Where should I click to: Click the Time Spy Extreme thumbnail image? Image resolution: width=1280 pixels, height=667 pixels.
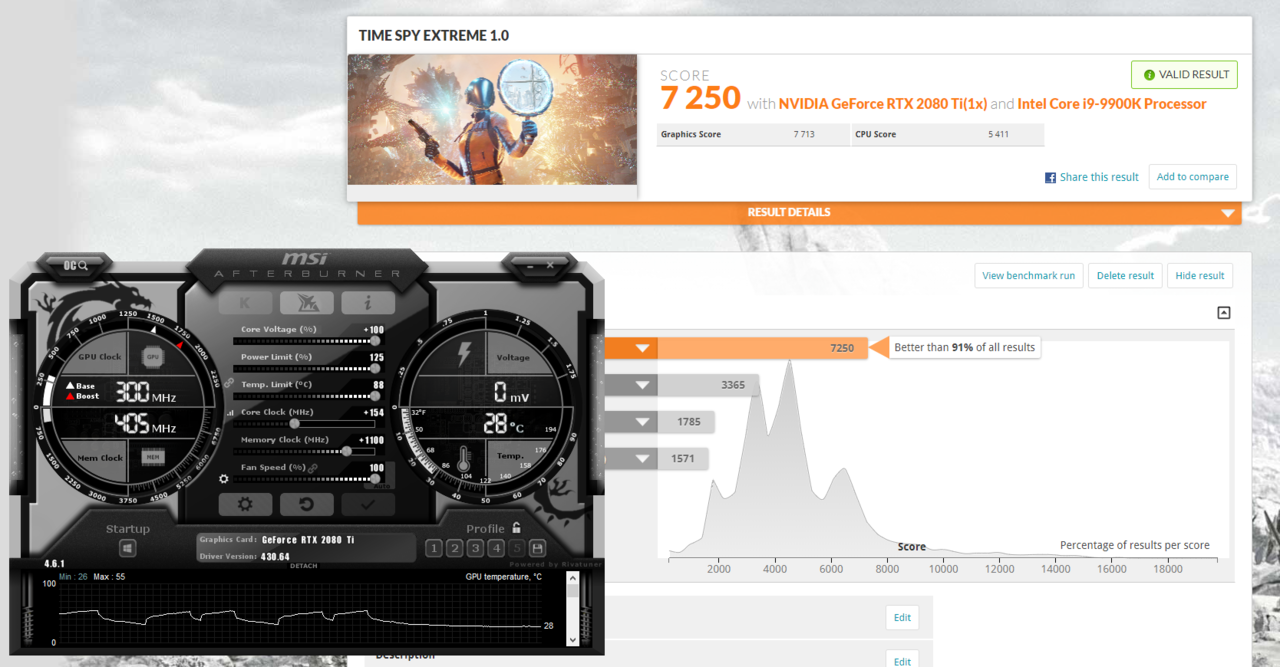pyautogui.click(x=492, y=119)
